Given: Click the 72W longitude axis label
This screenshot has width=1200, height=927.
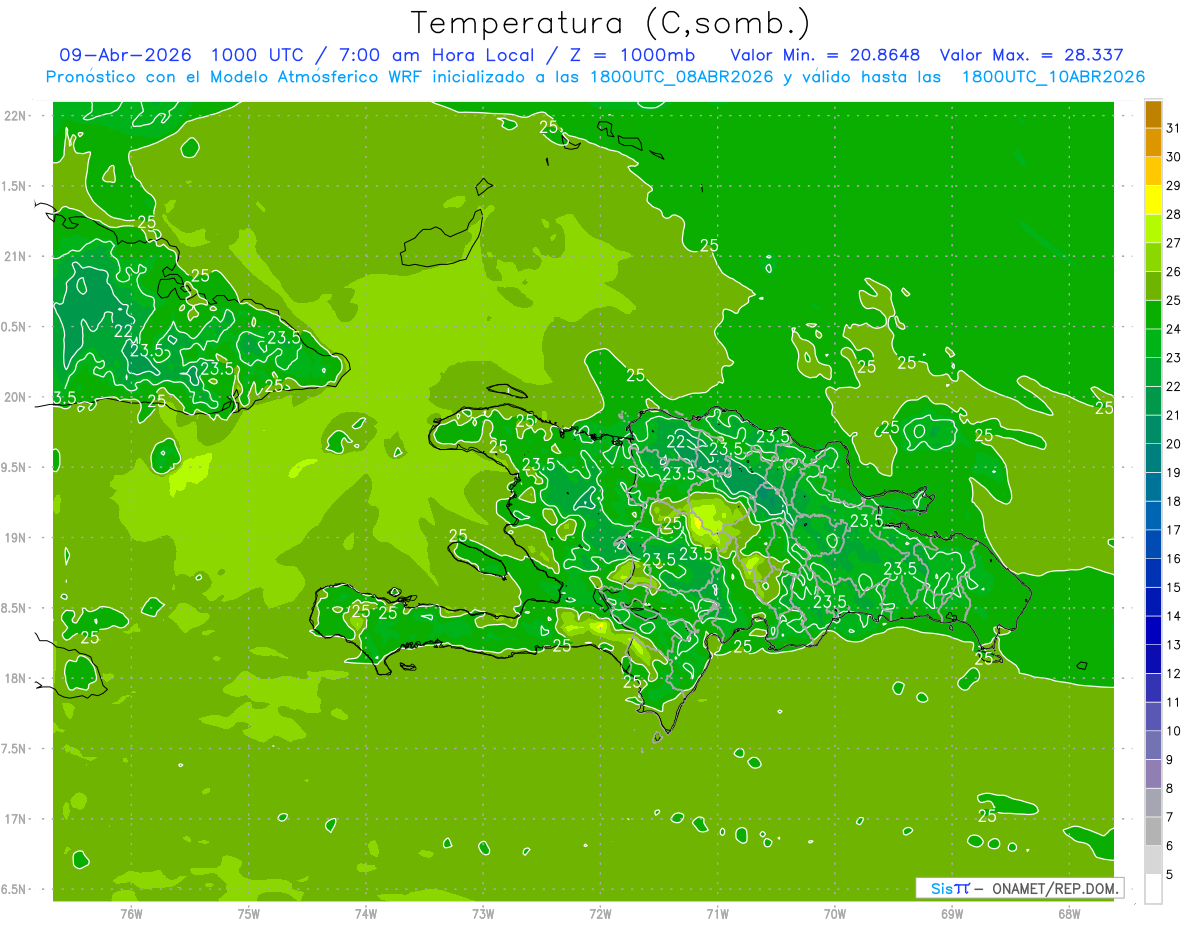Looking at the screenshot, I should point(600,913).
